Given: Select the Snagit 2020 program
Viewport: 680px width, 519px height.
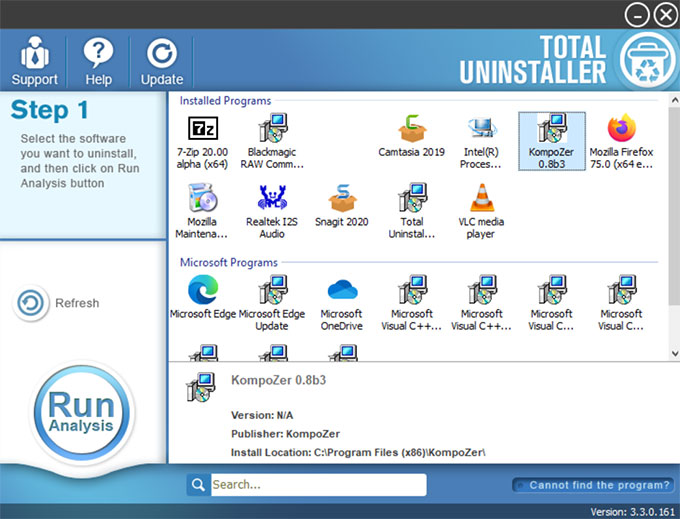Looking at the screenshot, I should [x=342, y=206].
